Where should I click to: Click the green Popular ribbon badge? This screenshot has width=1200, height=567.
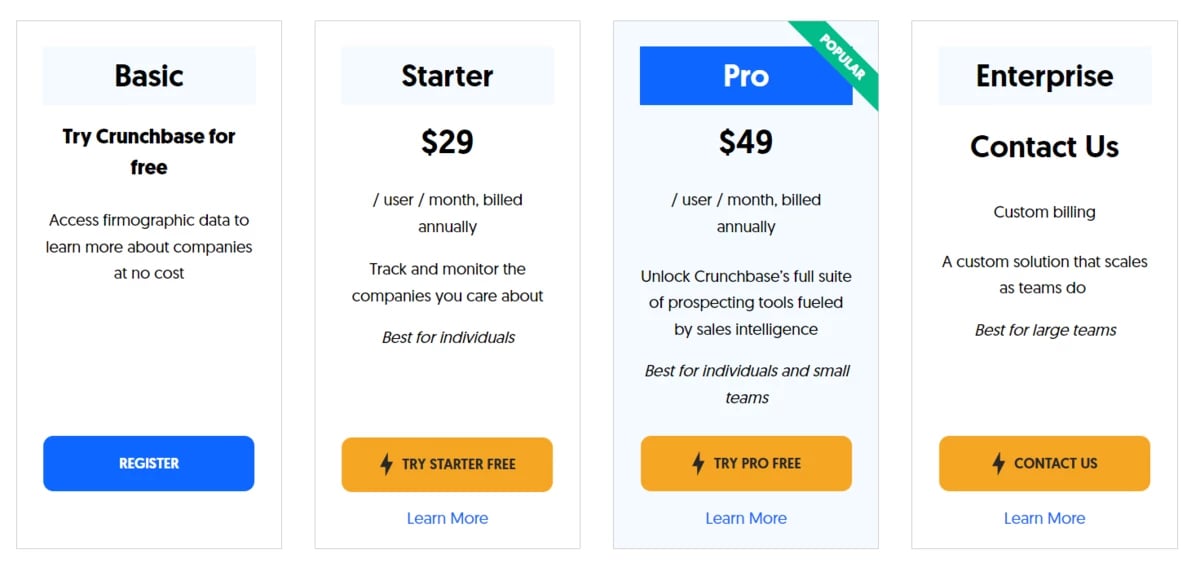[842, 57]
